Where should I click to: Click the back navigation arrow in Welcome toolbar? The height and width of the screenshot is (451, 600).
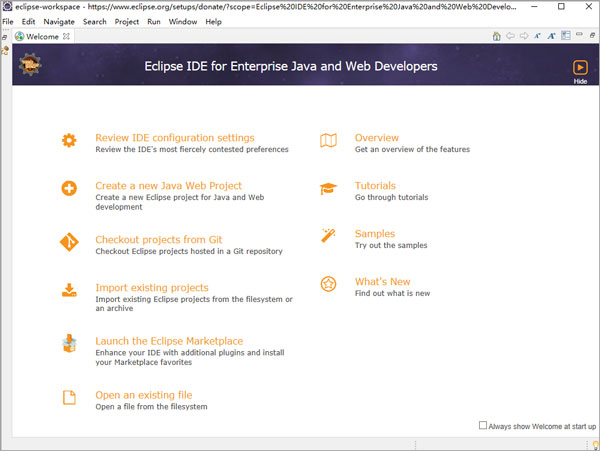point(510,36)
